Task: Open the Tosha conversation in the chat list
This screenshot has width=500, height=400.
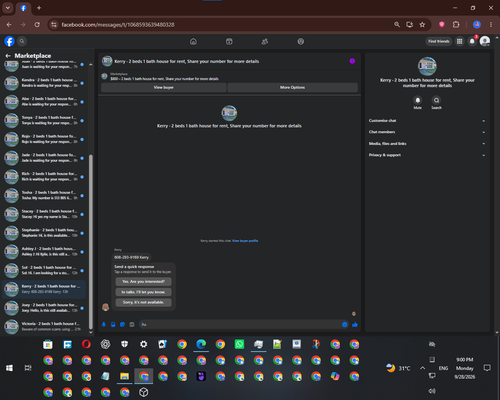Action: 44,195
